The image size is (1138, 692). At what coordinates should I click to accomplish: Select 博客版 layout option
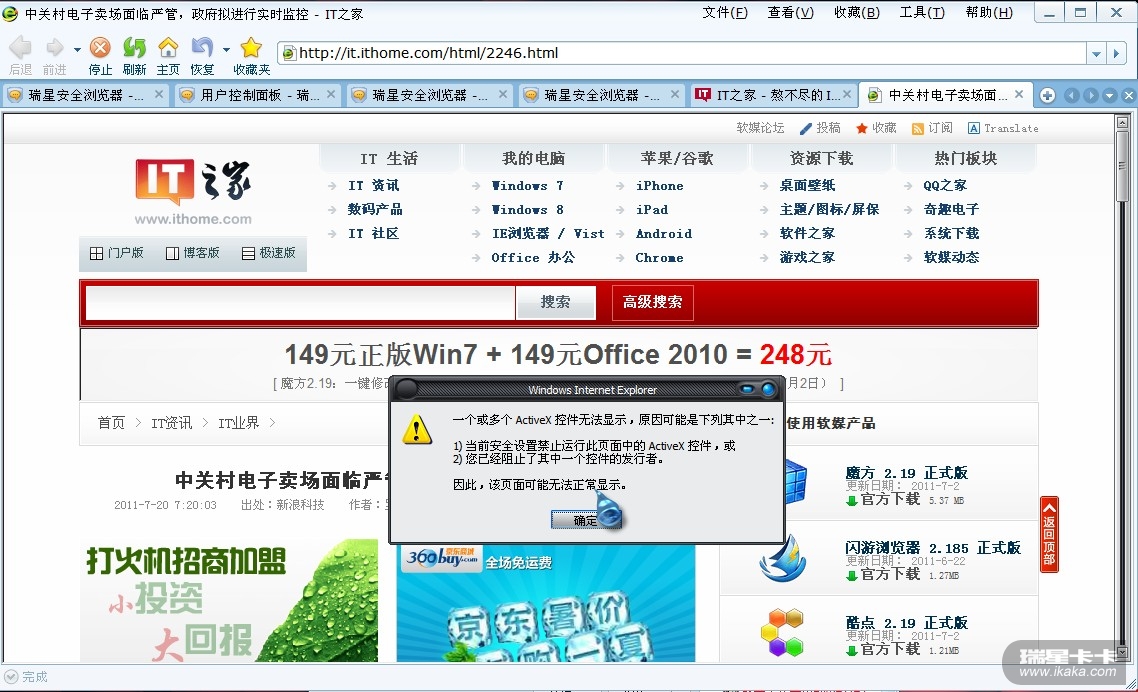coord(192,253)
